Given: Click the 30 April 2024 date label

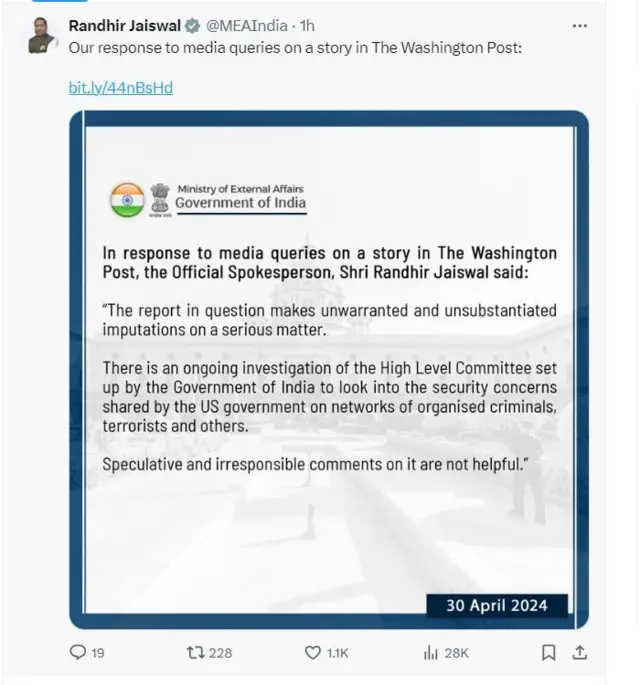Looking at the screenshot, I should [495, 605].
